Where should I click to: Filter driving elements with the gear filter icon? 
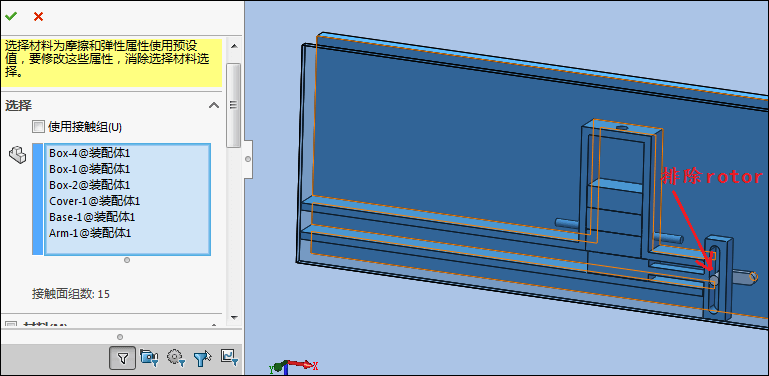(176, 357)
